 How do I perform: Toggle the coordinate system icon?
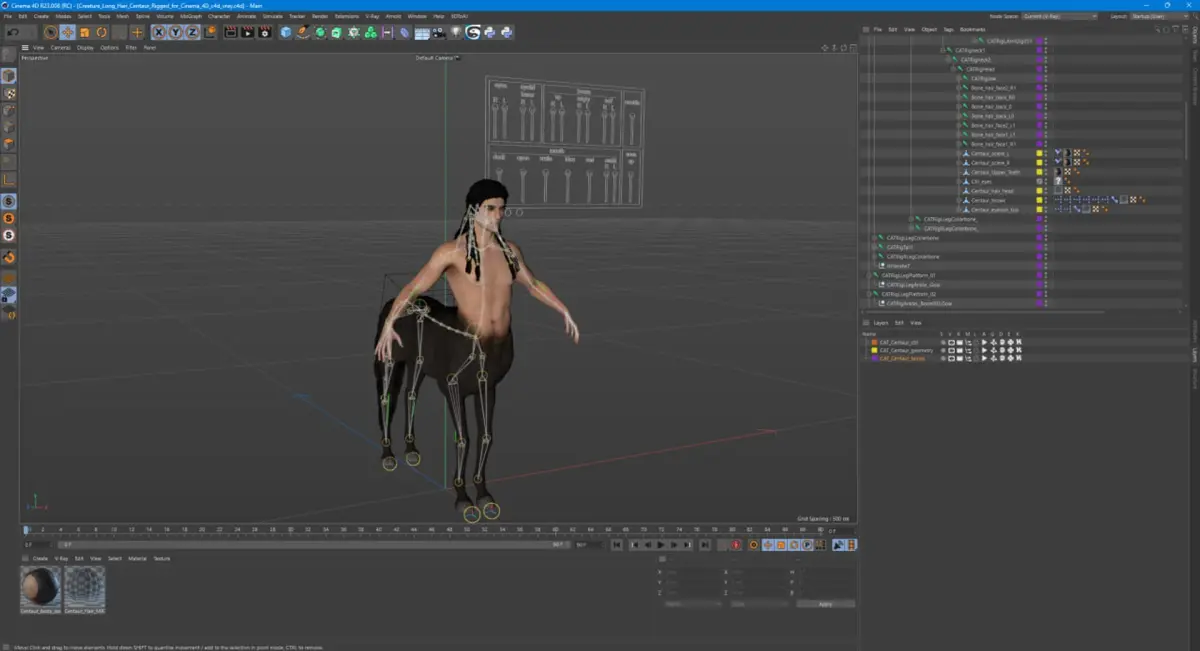click(x=210, y=32)
